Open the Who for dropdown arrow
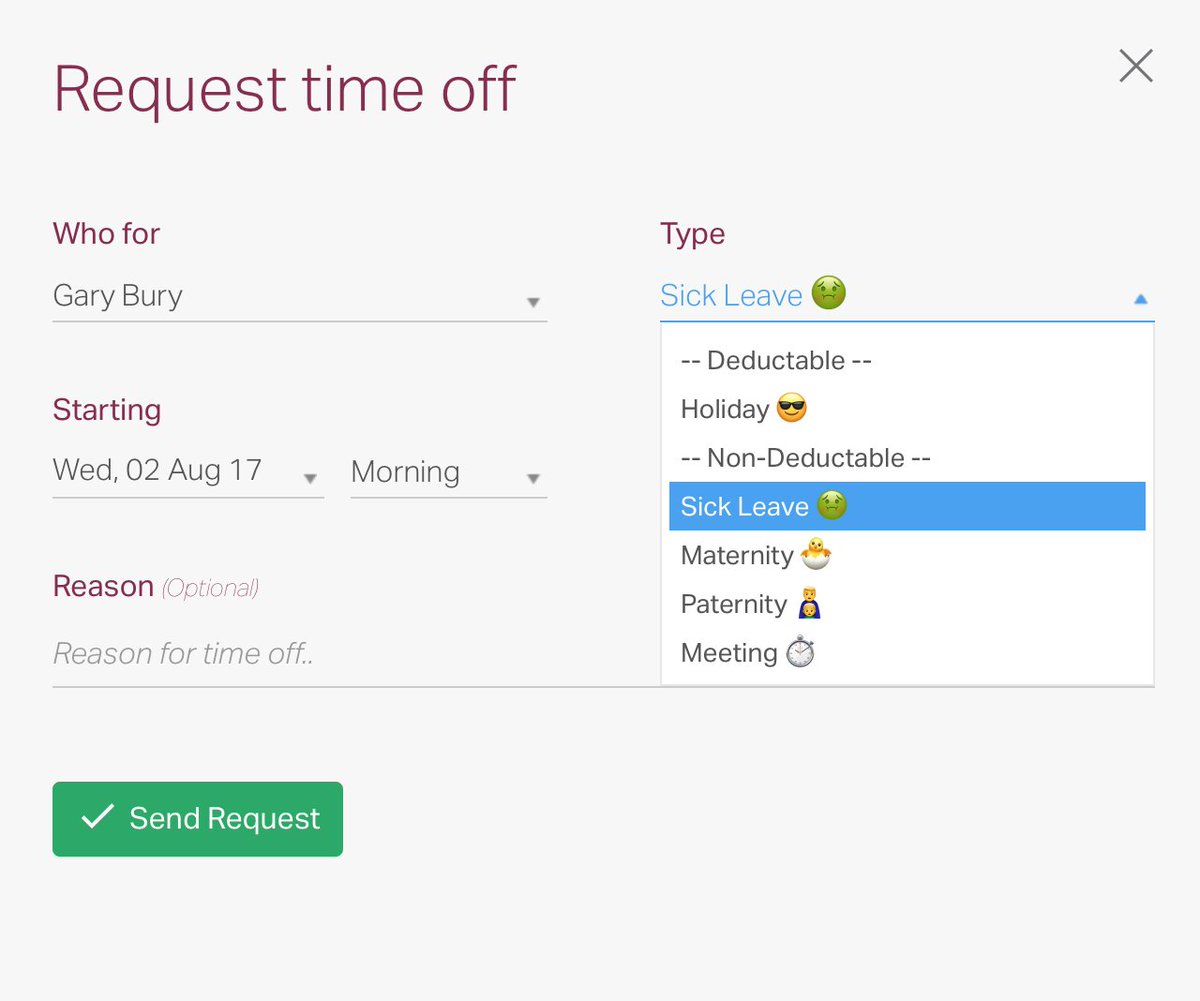The width and height of the screenshot is (1200, 1001). (533, 302)
